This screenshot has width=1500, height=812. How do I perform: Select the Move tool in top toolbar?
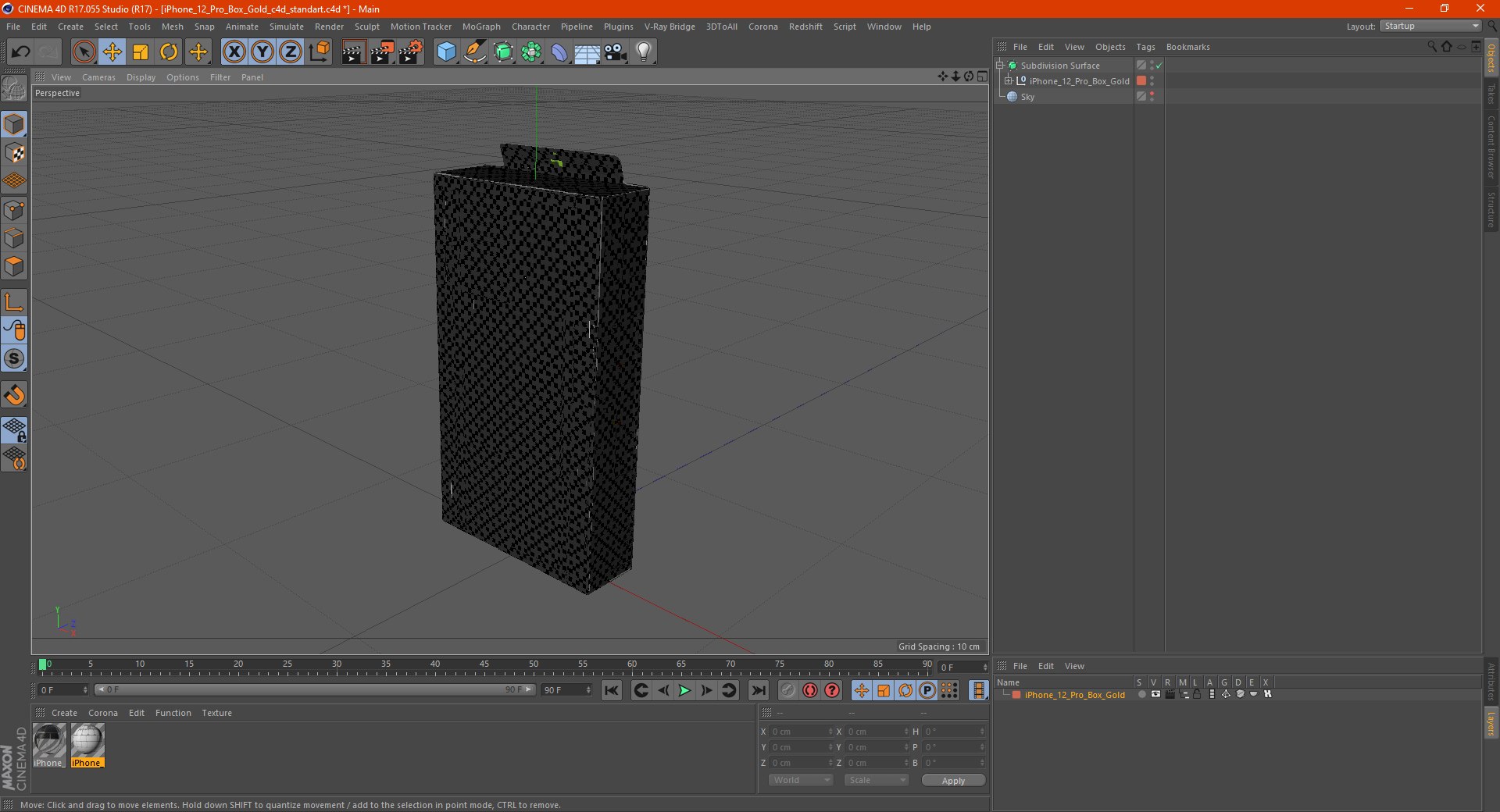coord(112,52)
